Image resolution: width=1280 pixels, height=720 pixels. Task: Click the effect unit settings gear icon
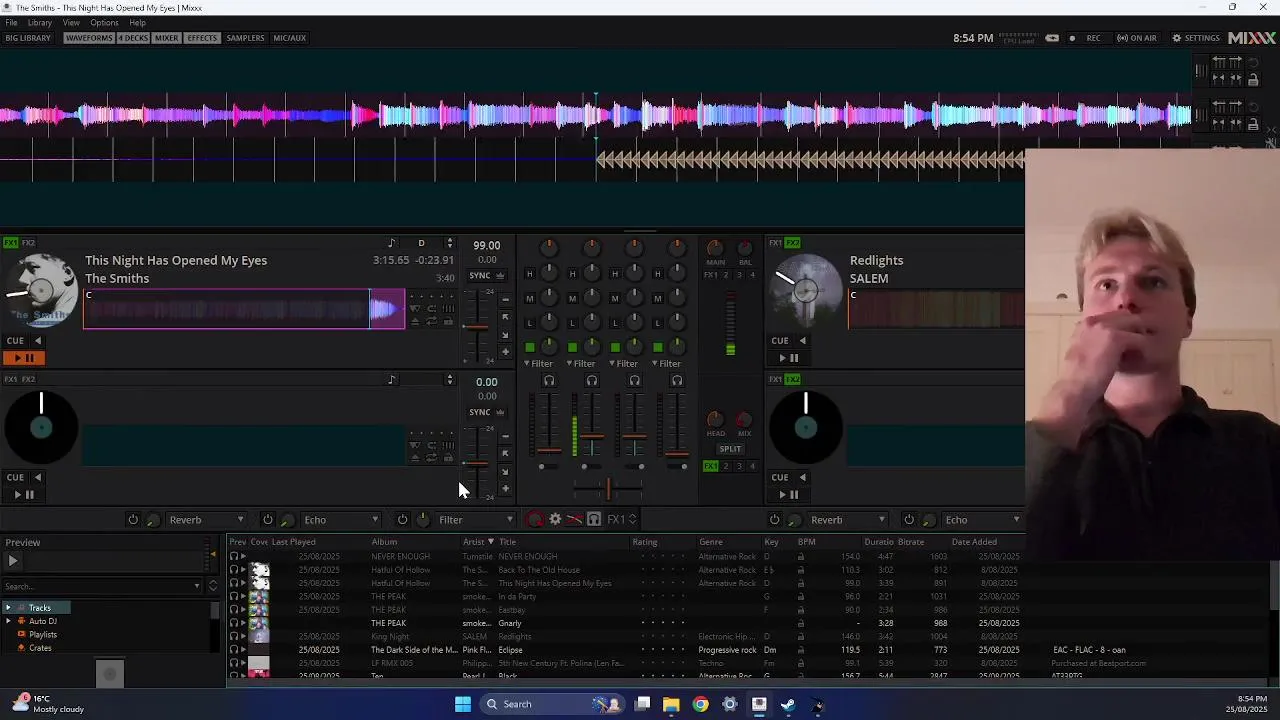coord(556,520)
